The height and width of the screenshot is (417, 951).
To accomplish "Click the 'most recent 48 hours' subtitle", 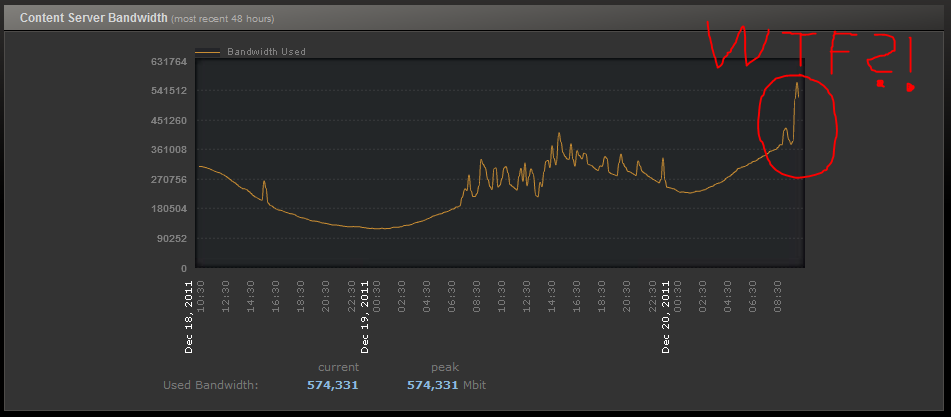I will pyautogui.click(x=222, y=19).
